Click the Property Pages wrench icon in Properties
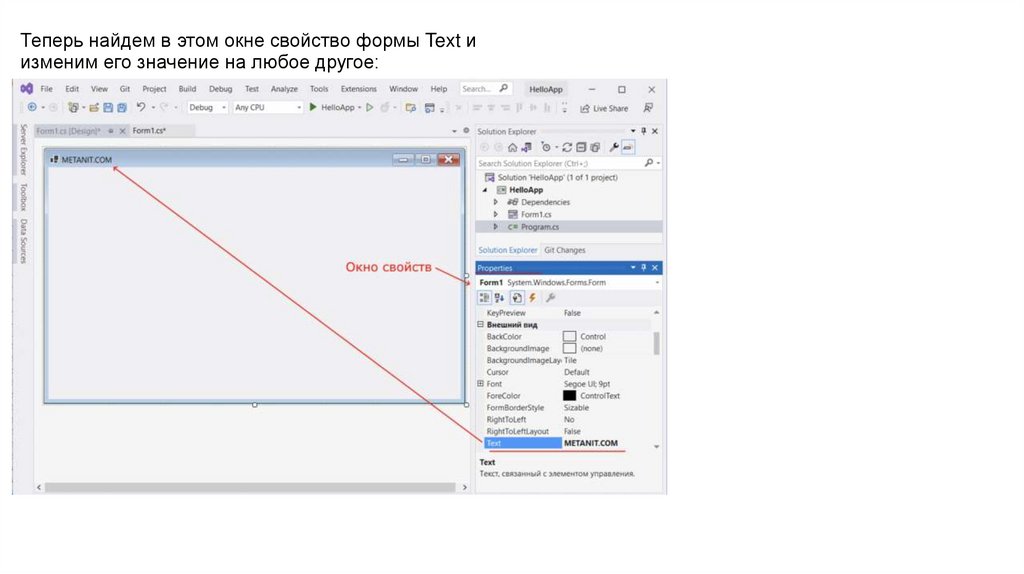 tap(551, 298)
